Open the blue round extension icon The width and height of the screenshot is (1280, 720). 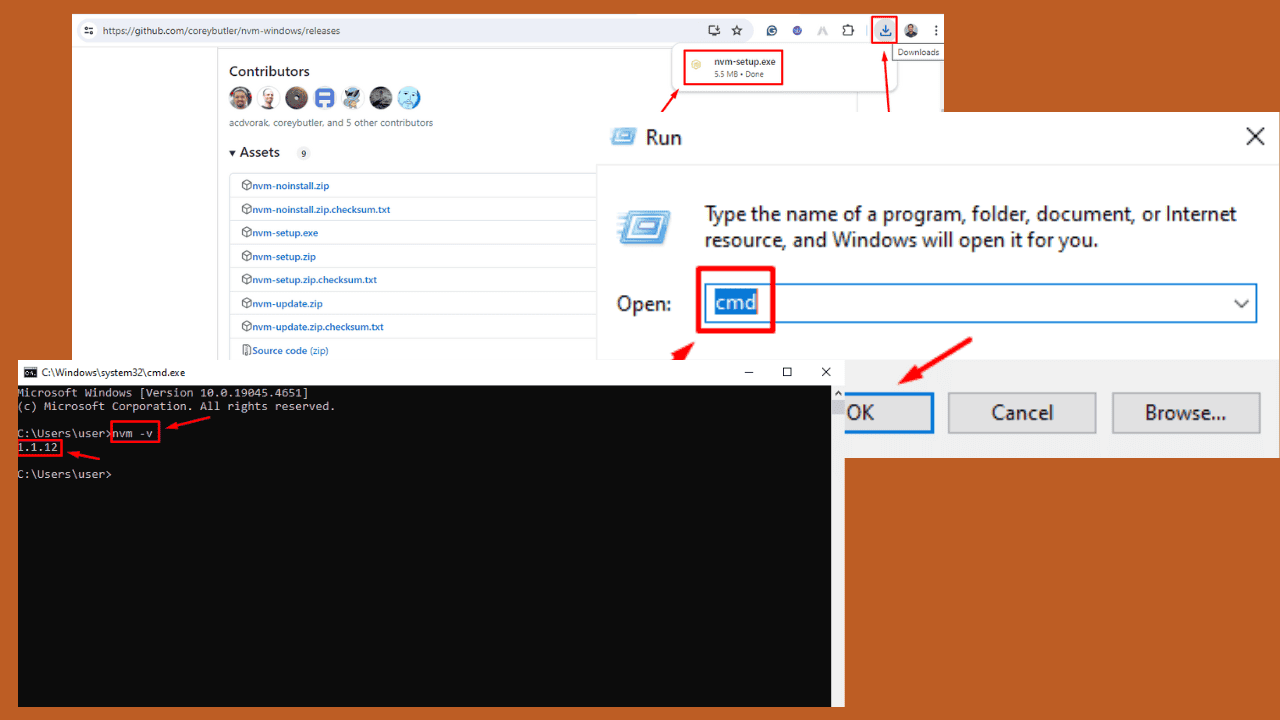click(797, 30)
